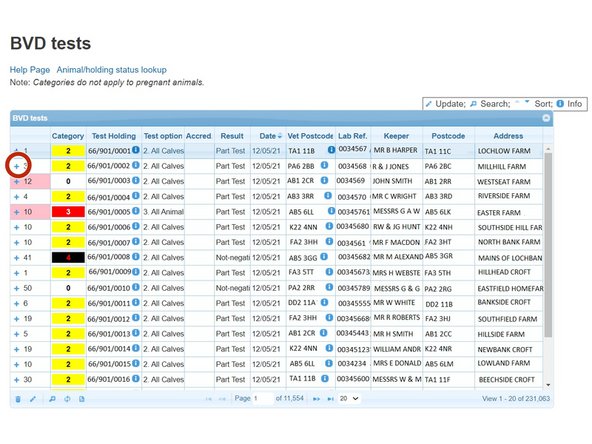This screenshot has height=444, width=592.
Task: Open the rows-per-page dropdown showing 20
Action: pos(349,399)
